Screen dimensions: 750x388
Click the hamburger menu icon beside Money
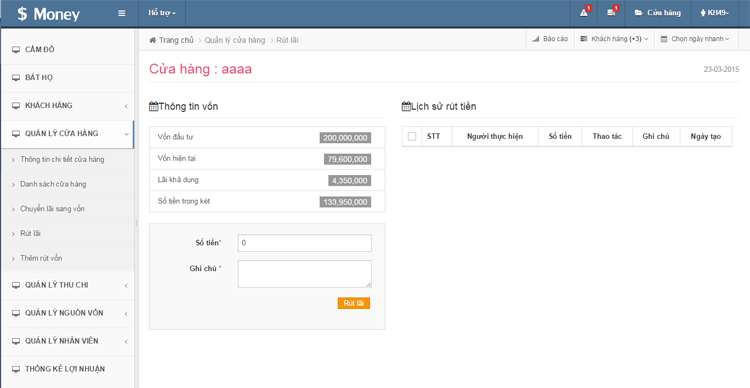click(121, 13)
